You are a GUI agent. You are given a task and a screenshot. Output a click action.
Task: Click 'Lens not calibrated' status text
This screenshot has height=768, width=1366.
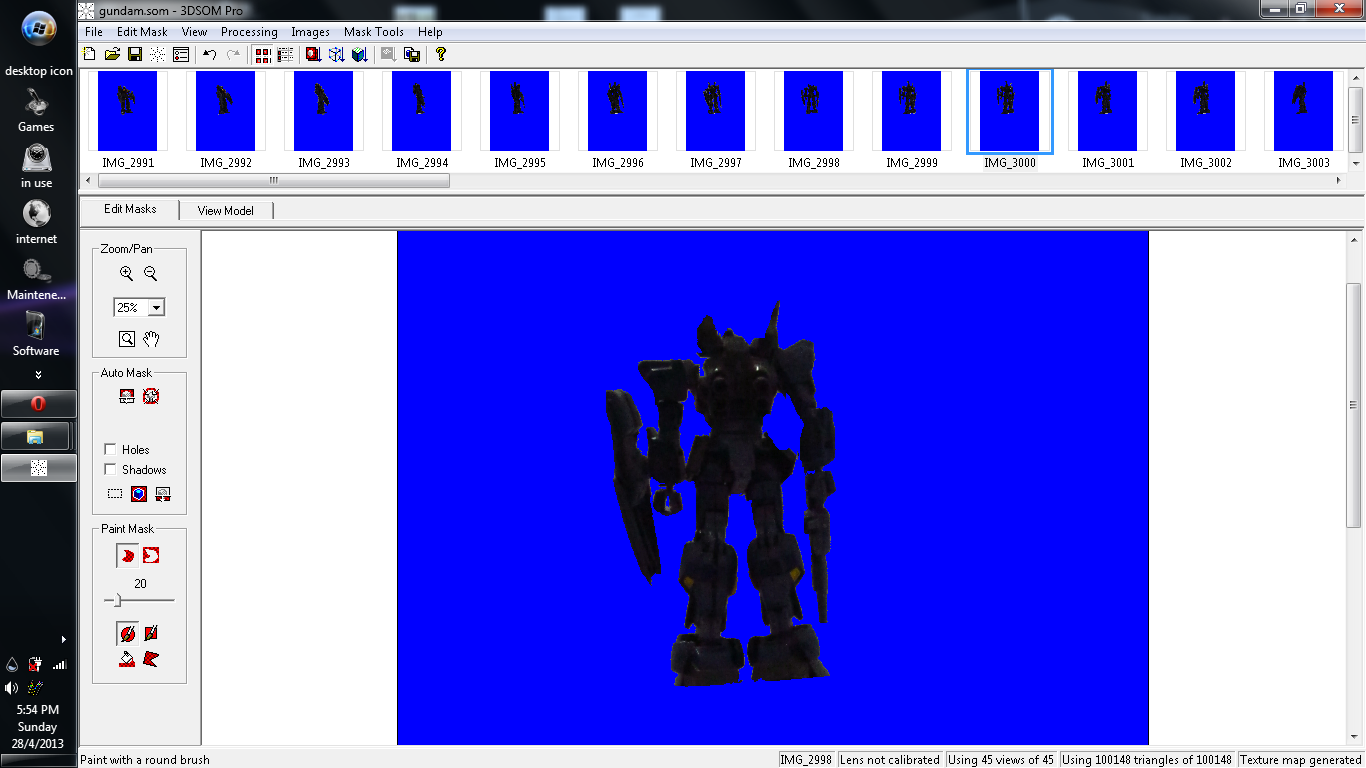[890, 760]
